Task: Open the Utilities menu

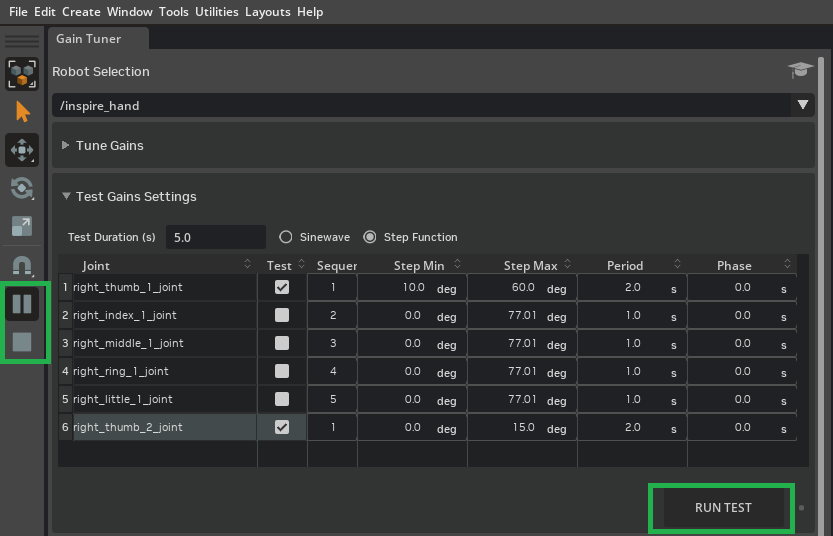Action: coord(217,12)
